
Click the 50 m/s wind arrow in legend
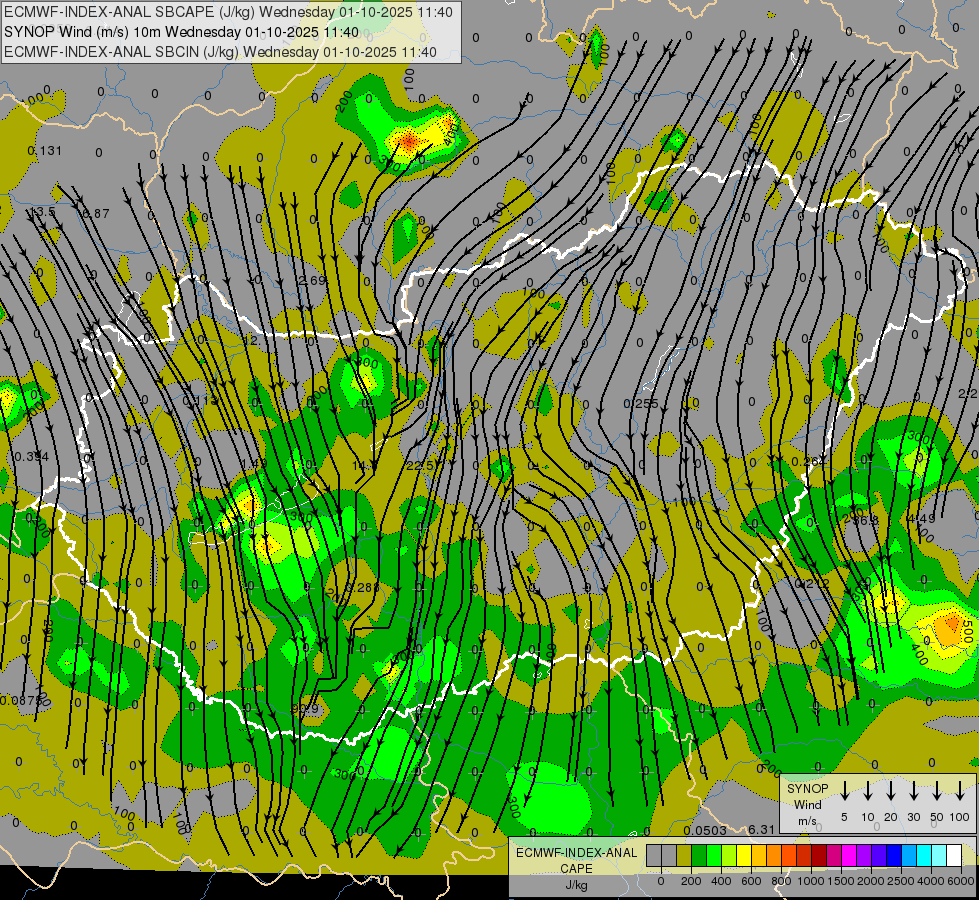tap(937, 791)
